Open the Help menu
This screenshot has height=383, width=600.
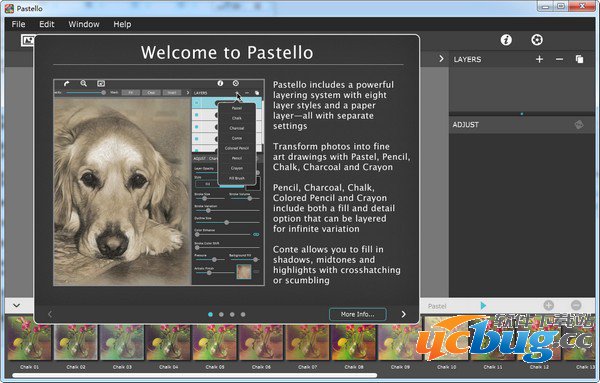click(x=122, y=24)
